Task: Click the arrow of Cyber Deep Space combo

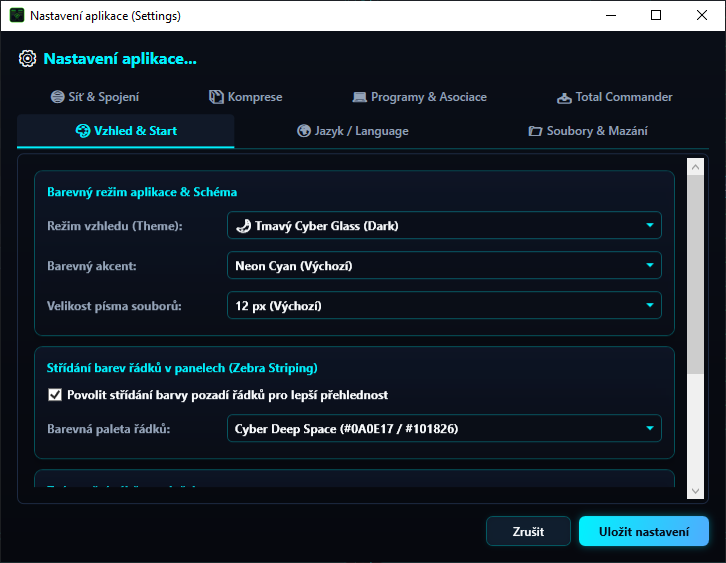Action: click(650, 428)
